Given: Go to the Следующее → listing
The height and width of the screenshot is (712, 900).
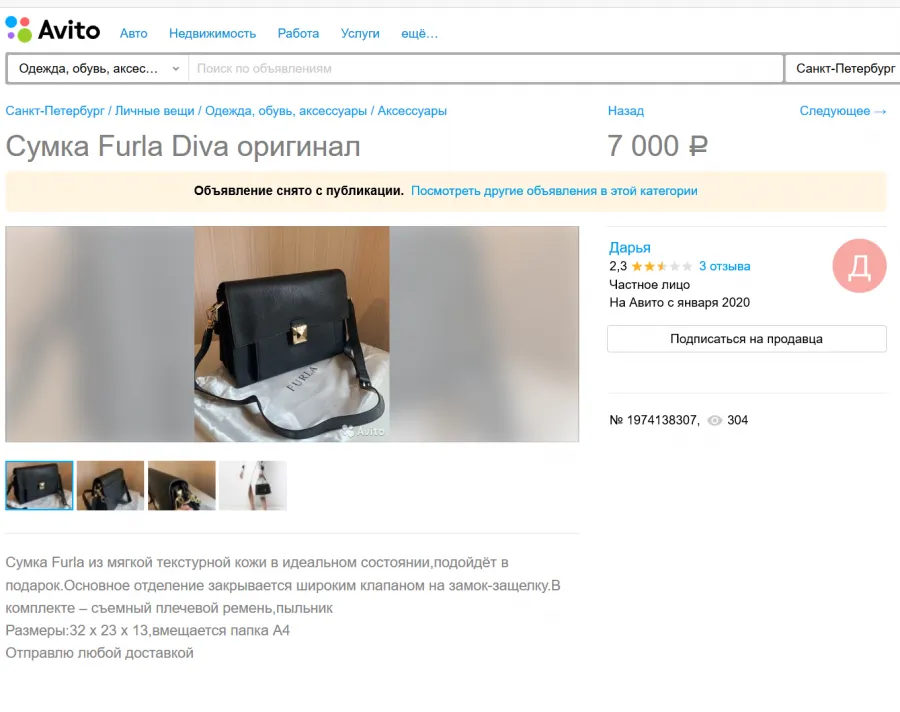Looking at the screenshot, I should pos(843,111).
